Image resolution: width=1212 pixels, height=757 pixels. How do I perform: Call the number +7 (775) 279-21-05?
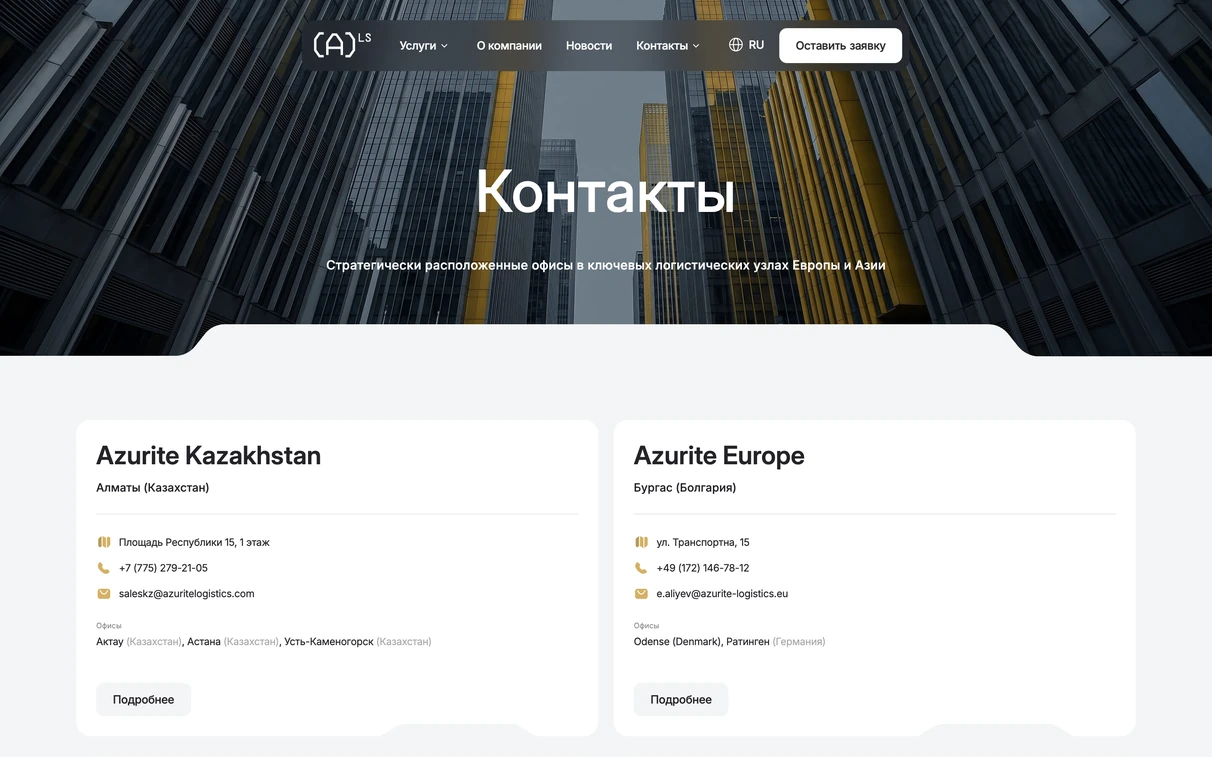[x=163, y=568]
